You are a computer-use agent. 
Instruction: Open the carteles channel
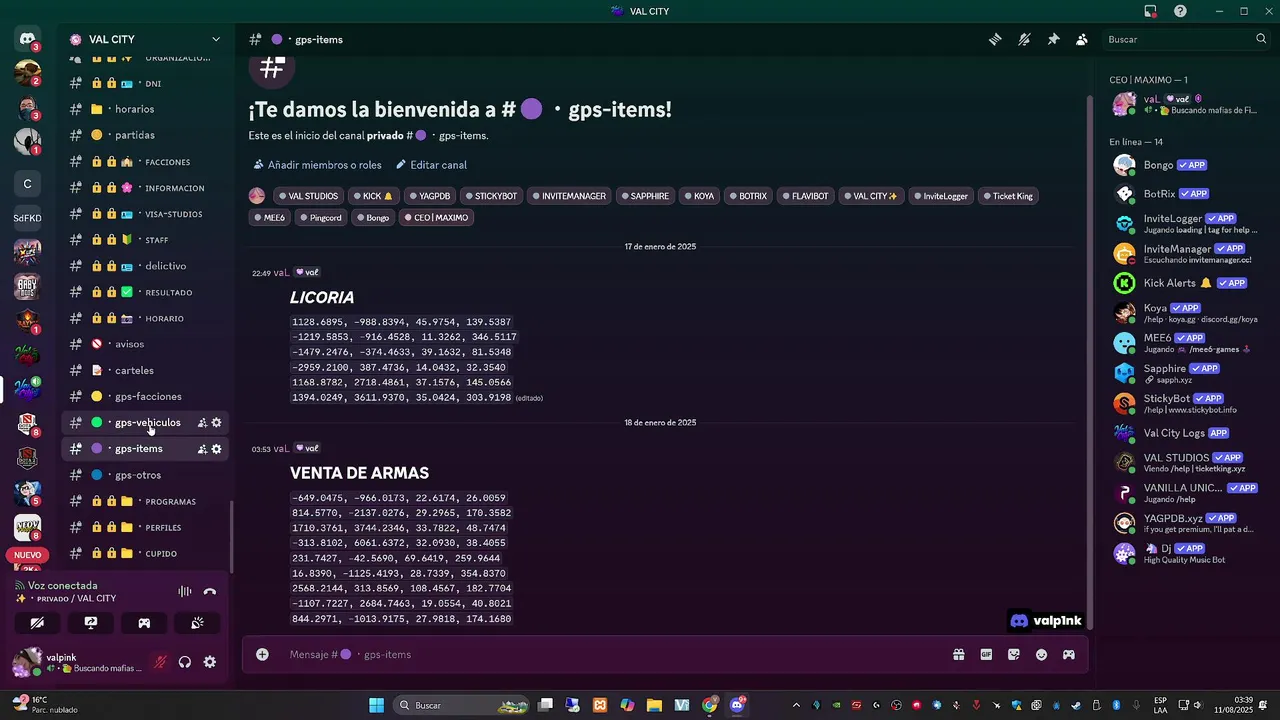[x=145, y=371]
